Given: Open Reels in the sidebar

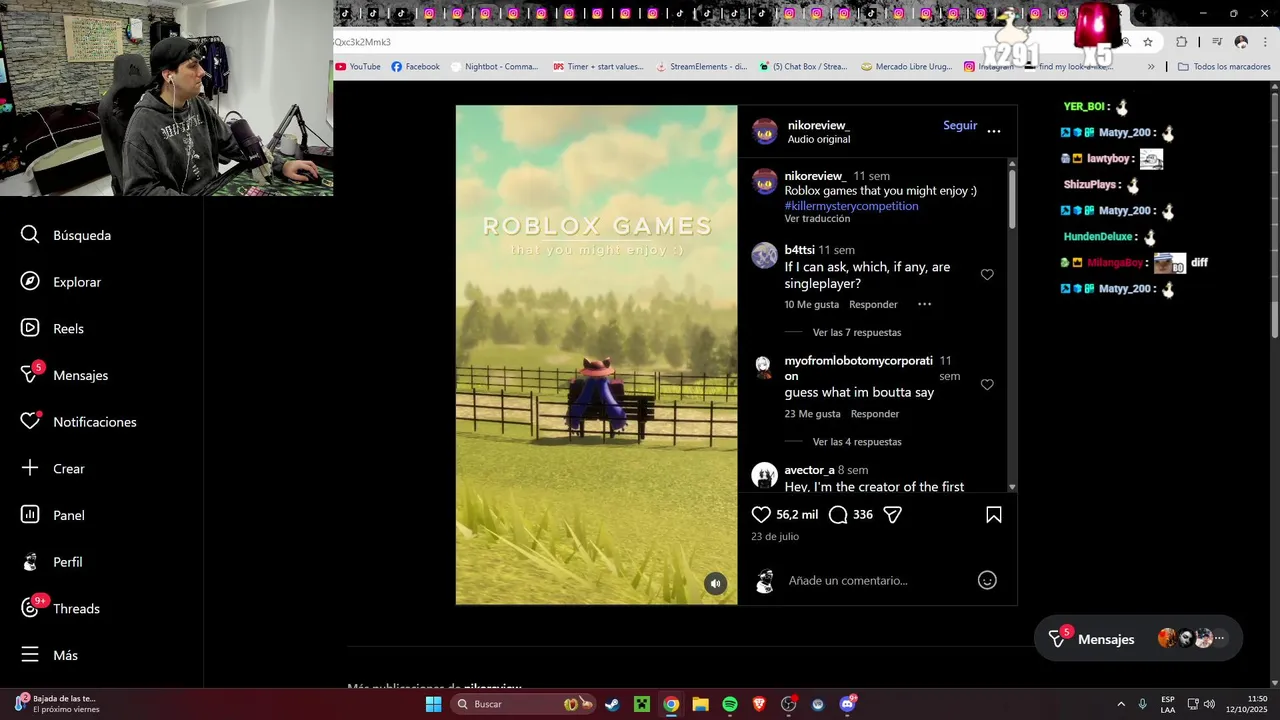Looking at the screenshot, I should pos(52,328).
